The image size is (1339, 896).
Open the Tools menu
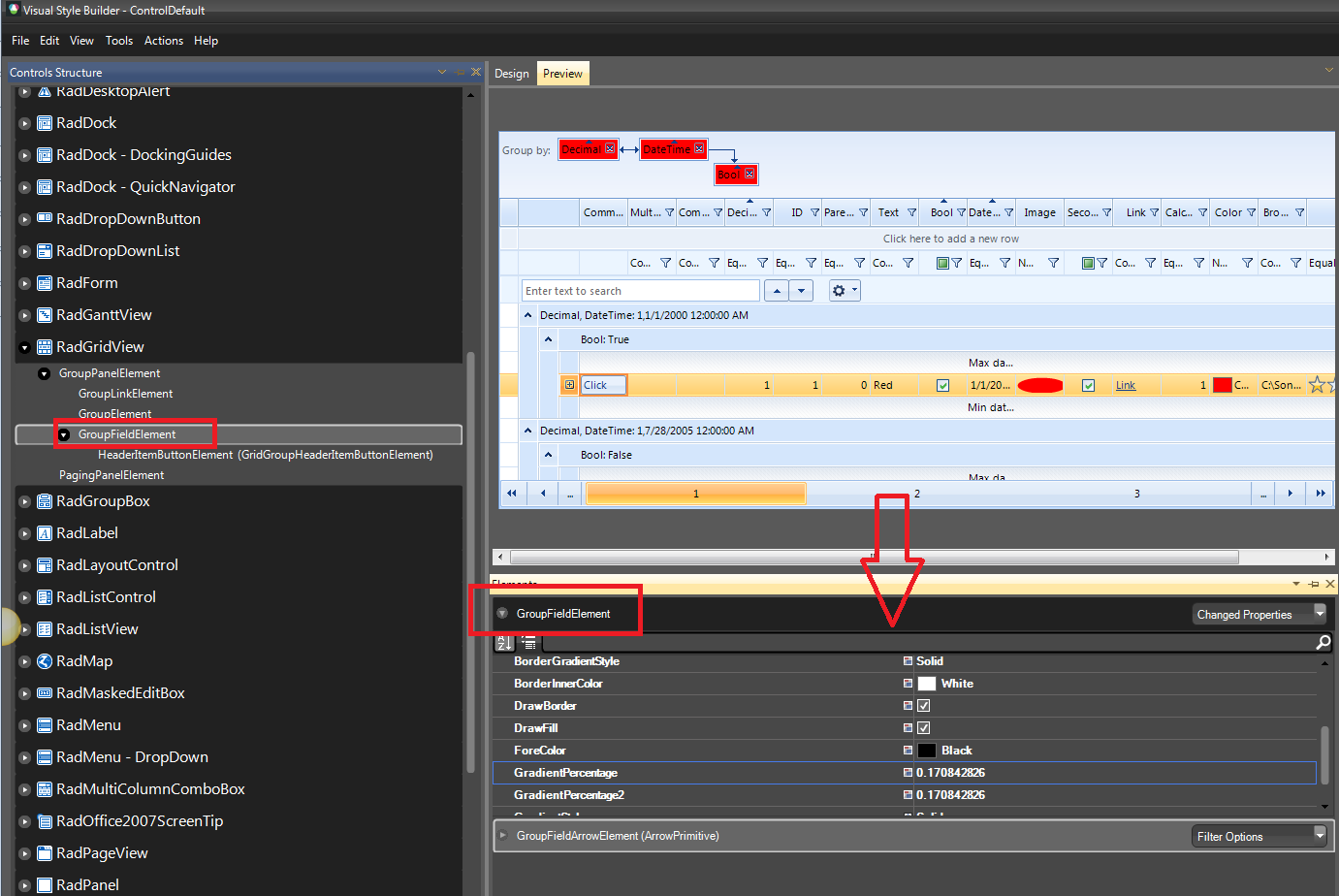(x=119, y=41)
